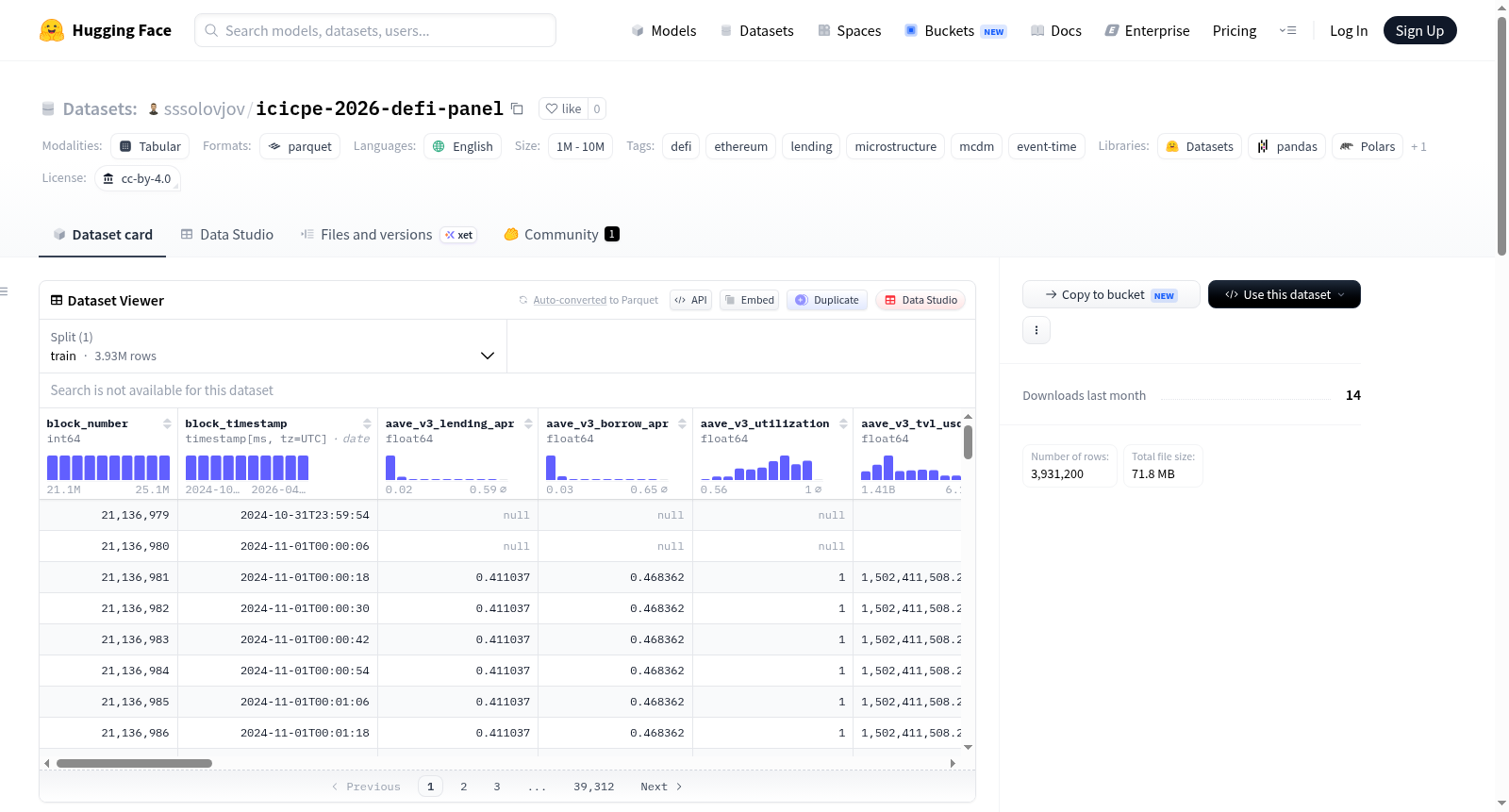The image size is (1509, 812).
Task: Sort by aave_v3_lending_apr column sort icon
Action: 528,423
